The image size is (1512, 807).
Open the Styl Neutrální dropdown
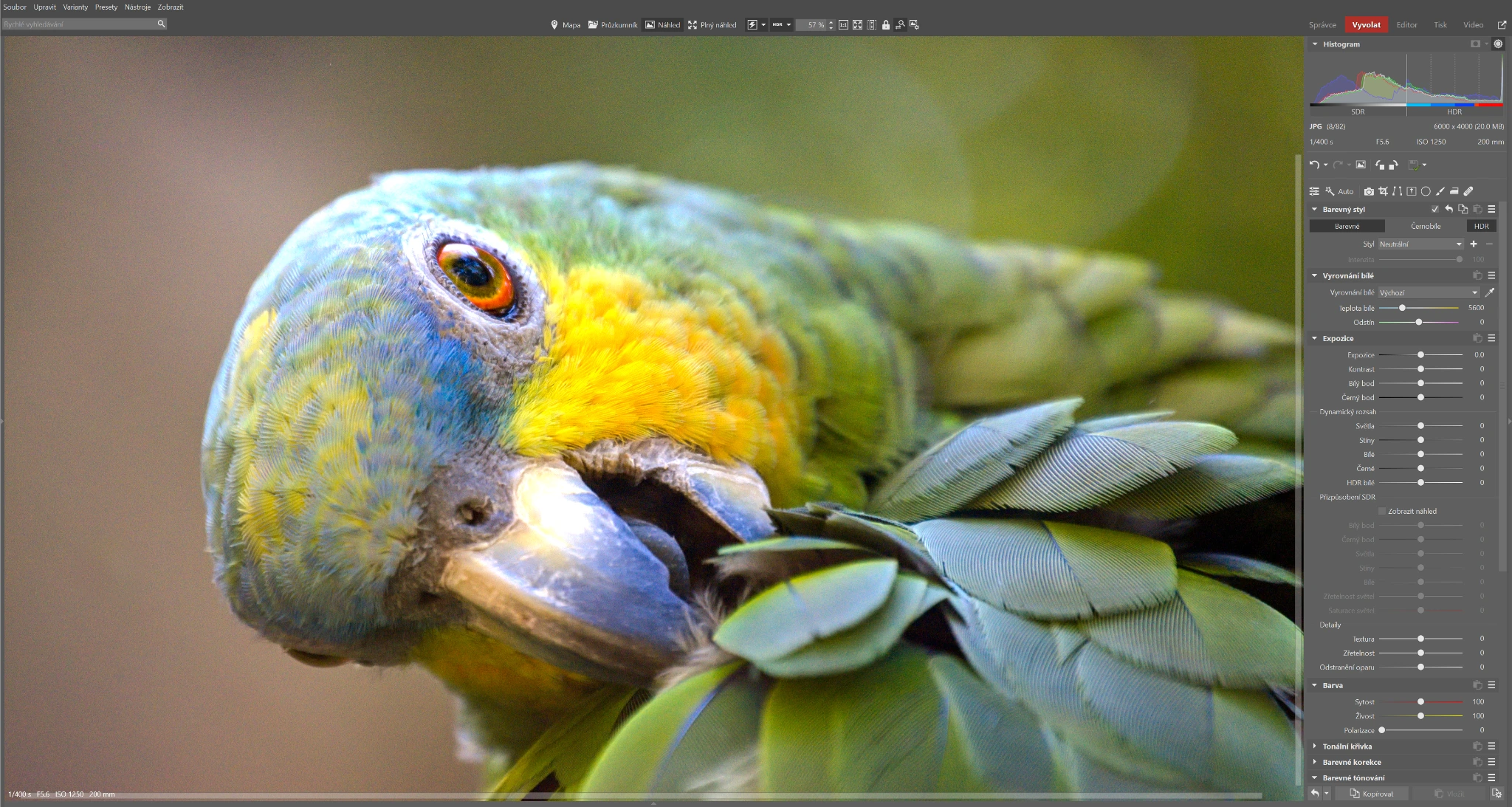(1420, 244)
